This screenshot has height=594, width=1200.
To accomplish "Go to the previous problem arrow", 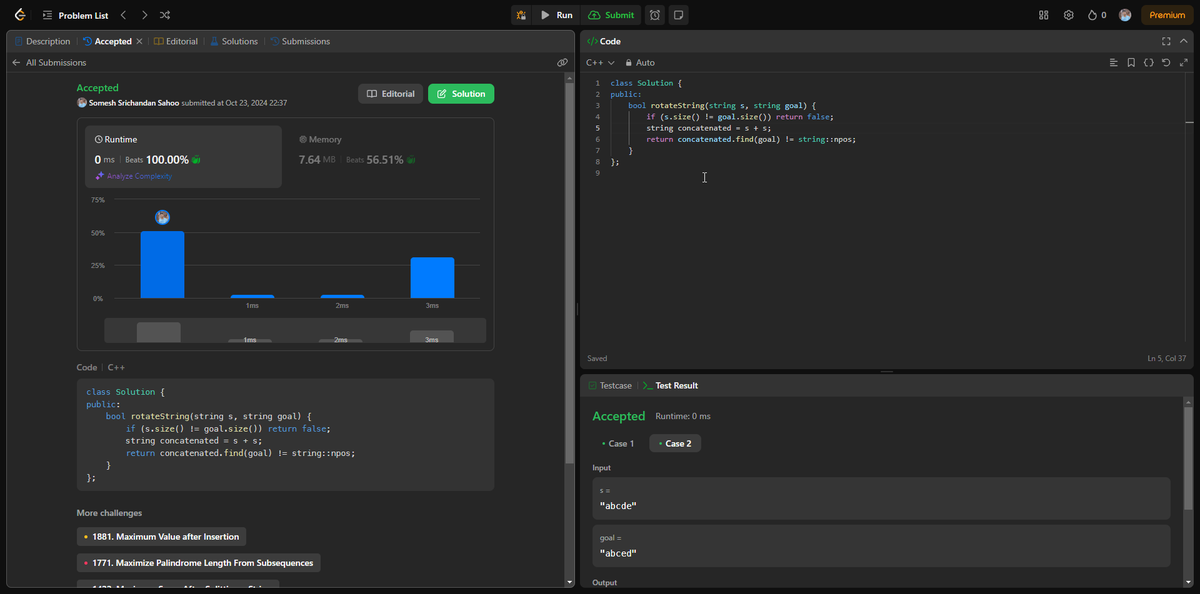I will tap(123, 15).
